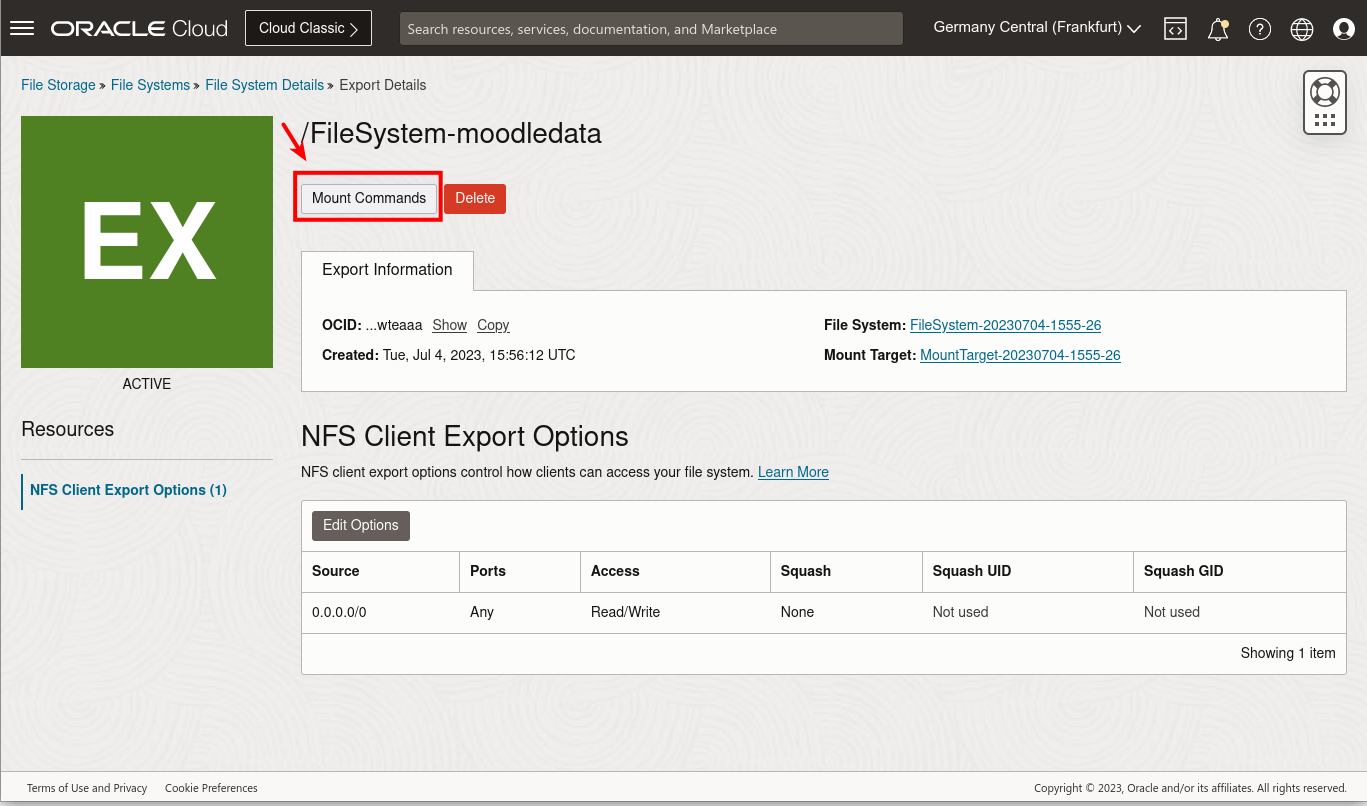Open the navigation hamburger menu
This screenshot has height=806, width=1367.
point(22,27)
